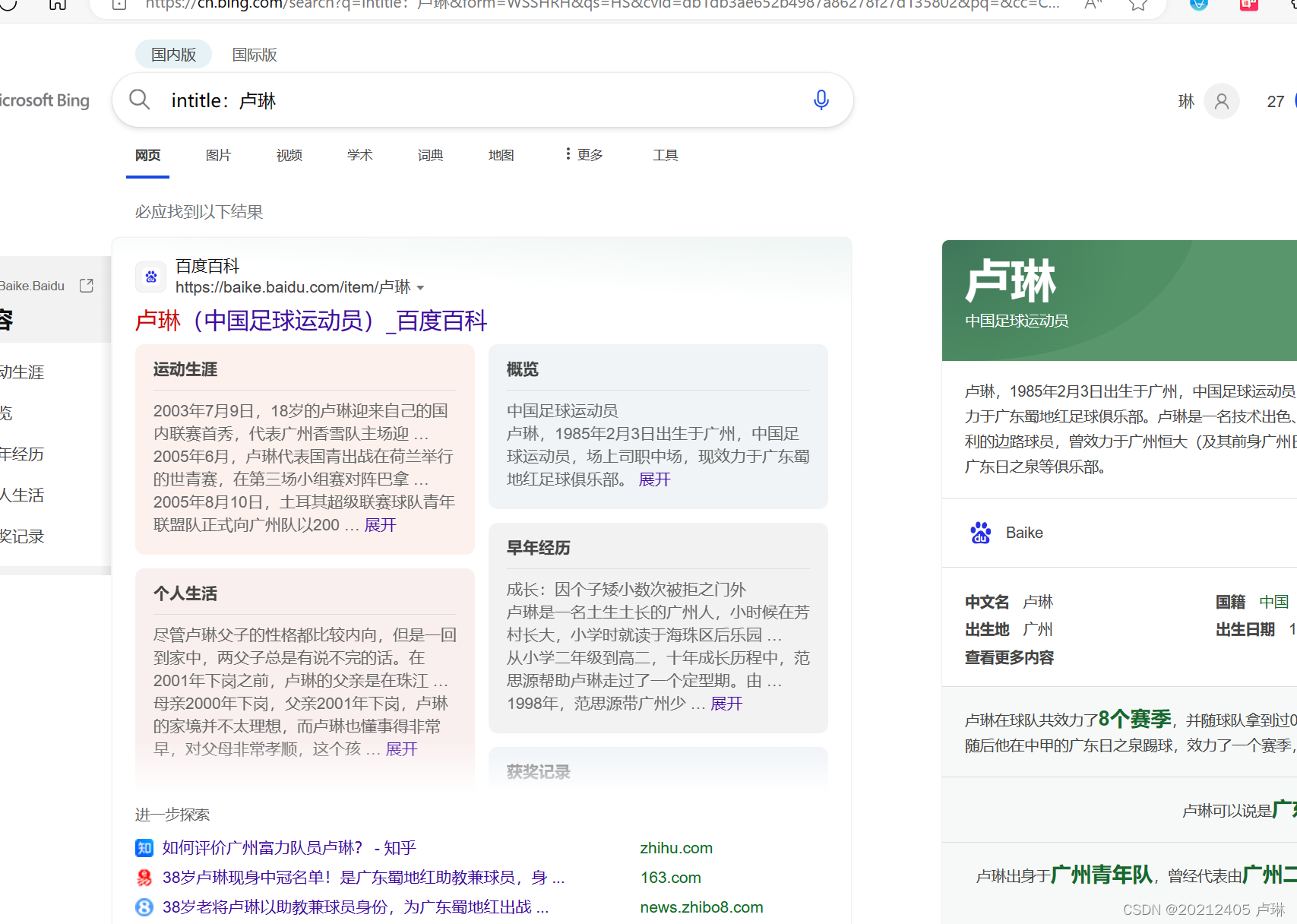The height and width of the screenshot is (924, 1297).
Task: Click 查看更多内容 in knowledge panel
Action: point(1009,657)
